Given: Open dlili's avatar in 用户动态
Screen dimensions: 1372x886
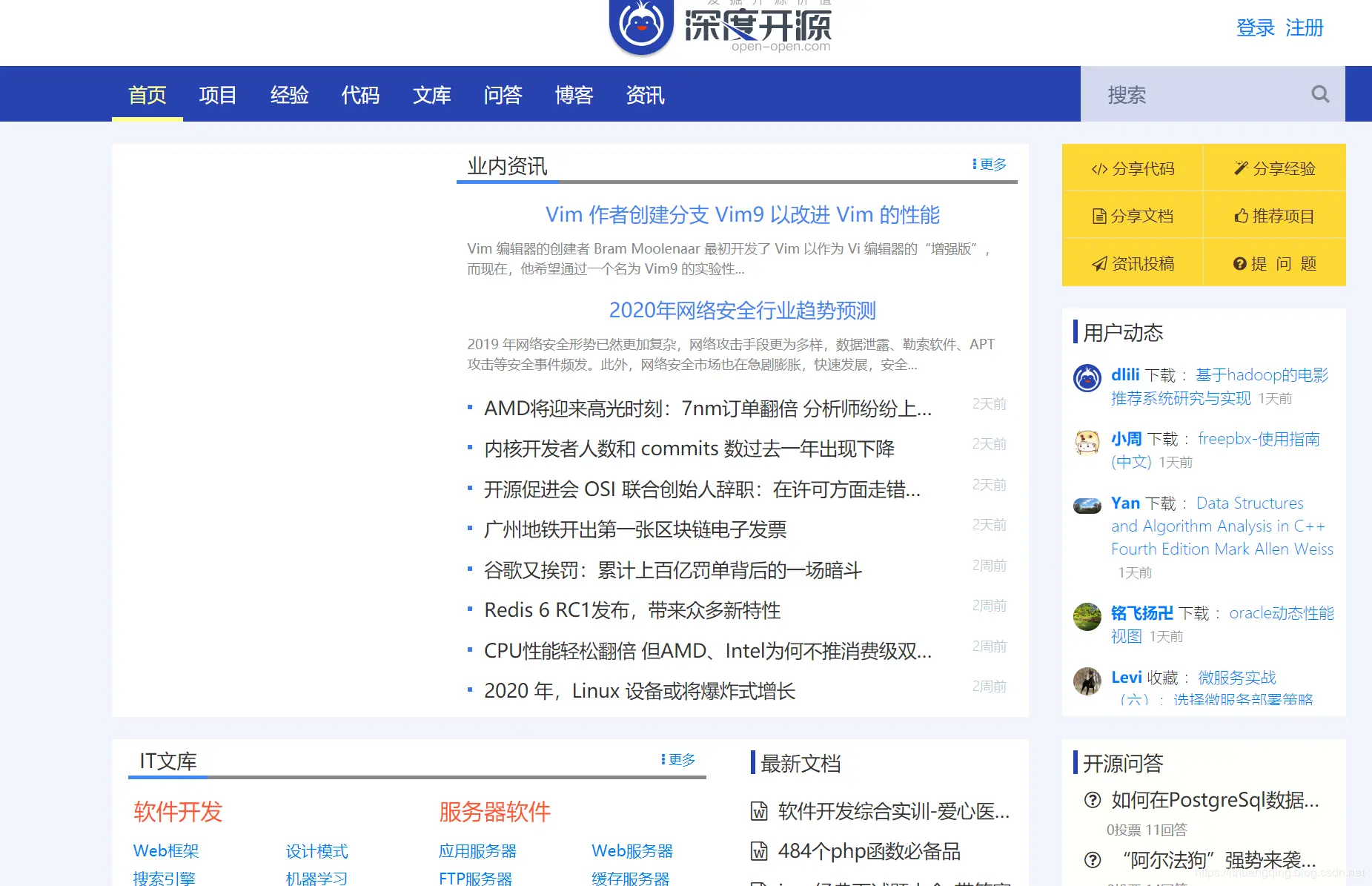Looking at the screenshot, I should tap(1087, 378).
